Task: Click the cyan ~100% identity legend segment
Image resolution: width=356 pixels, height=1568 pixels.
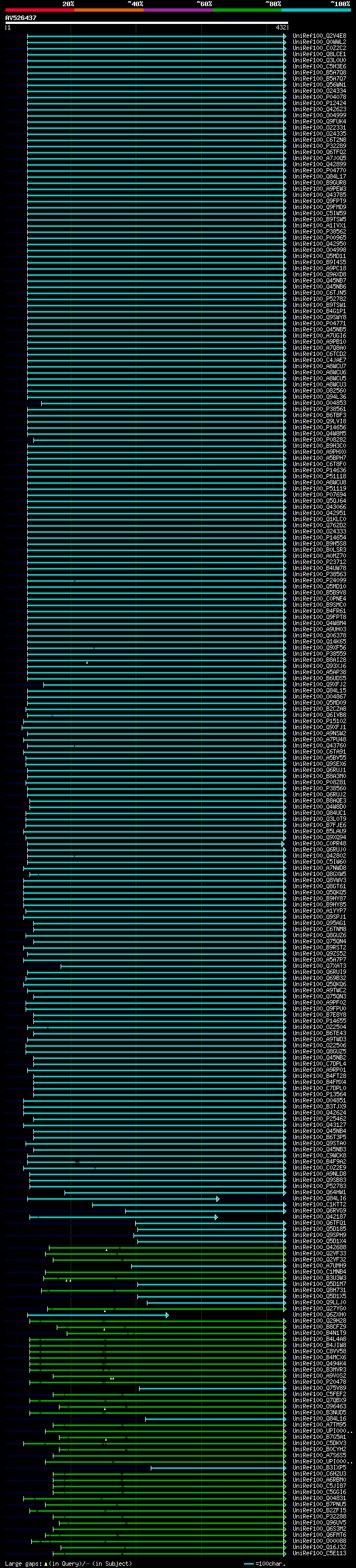Action: [x=316, y=10]
